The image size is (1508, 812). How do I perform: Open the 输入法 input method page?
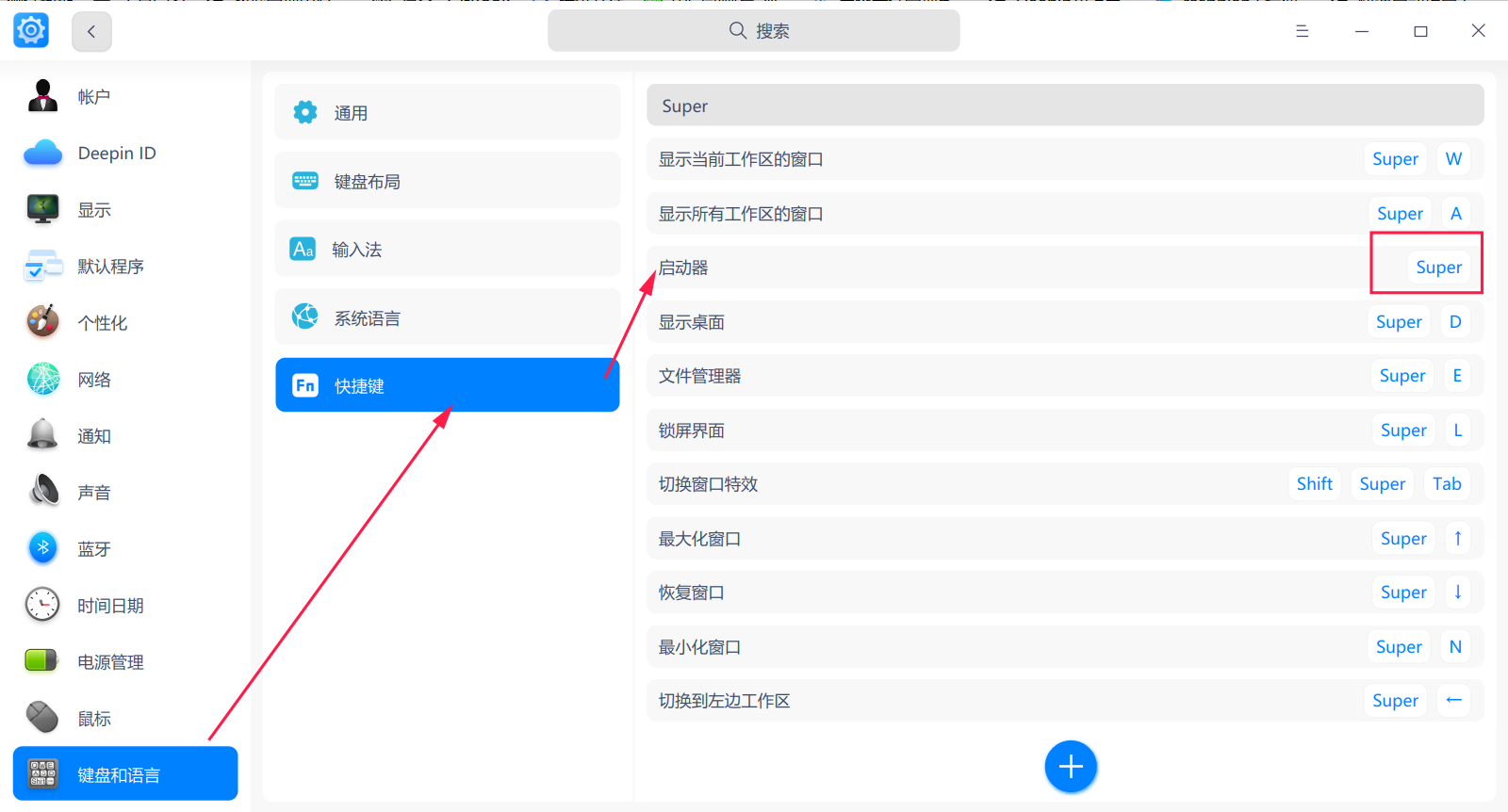click(x=448, y=250)
